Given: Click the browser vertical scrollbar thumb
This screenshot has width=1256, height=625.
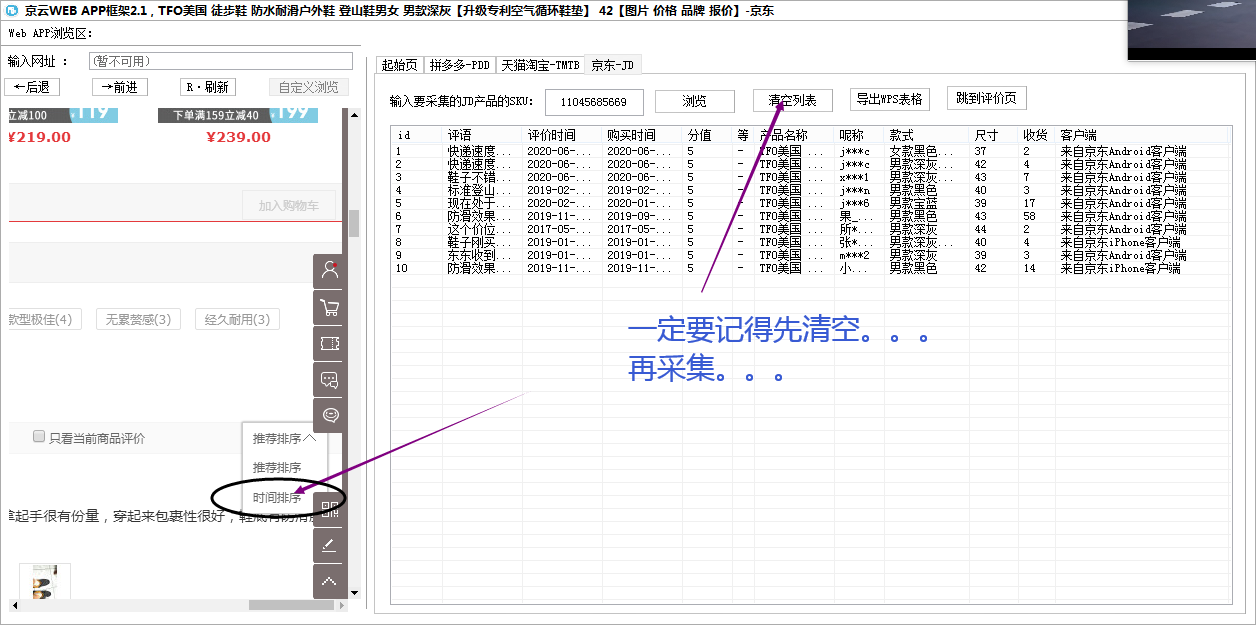Looking at the screenshot, I should (x=353, y=222).
